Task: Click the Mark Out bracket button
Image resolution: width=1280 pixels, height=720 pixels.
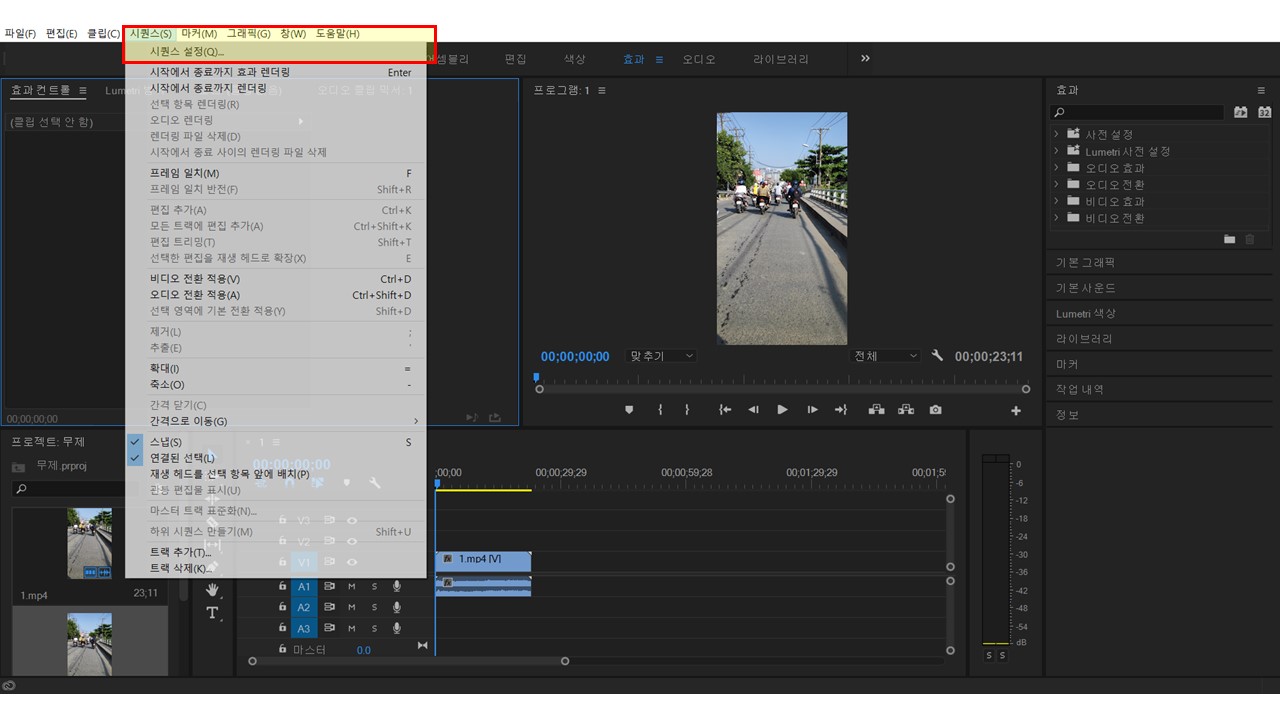Action: (x=687, y=409)
